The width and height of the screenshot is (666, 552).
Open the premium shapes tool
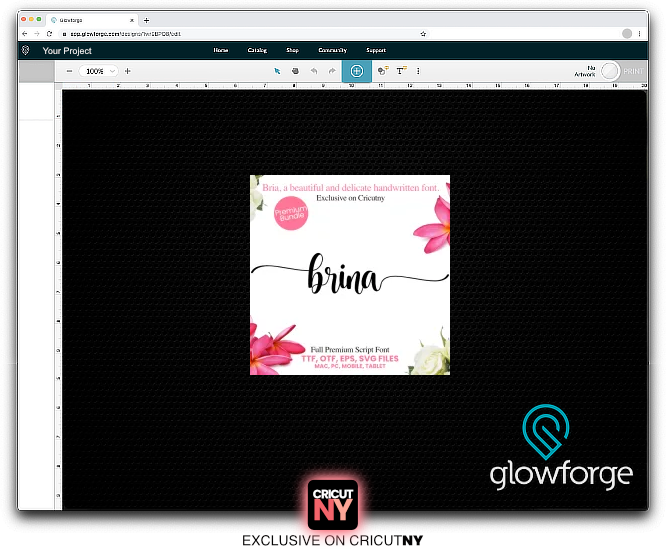383,71
